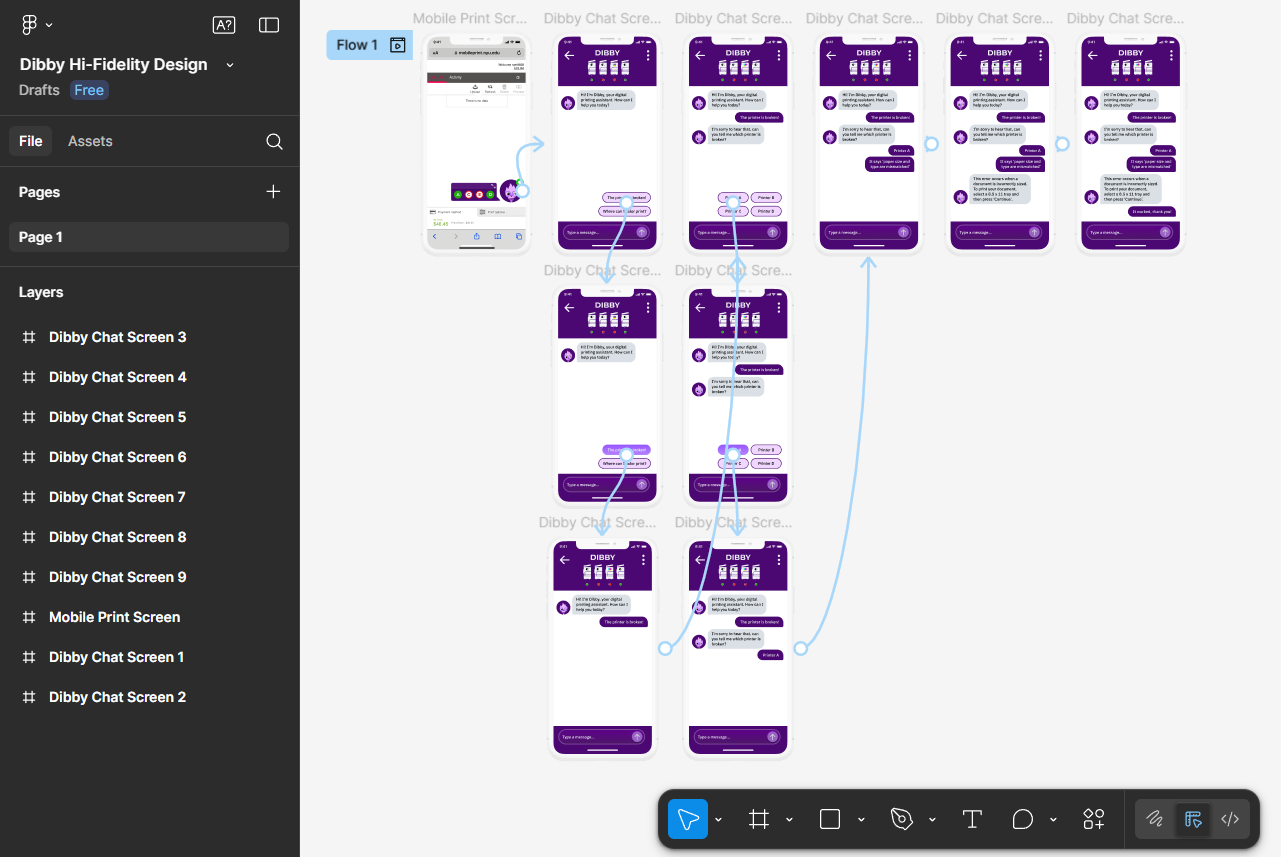Open the shape tools dropdown arrow
The width and height of the screenshot is (1281, 857).
[x=861, y=820]
